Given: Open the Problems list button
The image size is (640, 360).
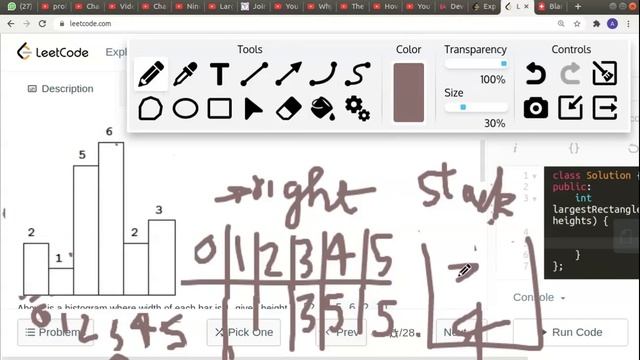Looking at the screenshot, I should pyautogui.click(x=55, y=332).
